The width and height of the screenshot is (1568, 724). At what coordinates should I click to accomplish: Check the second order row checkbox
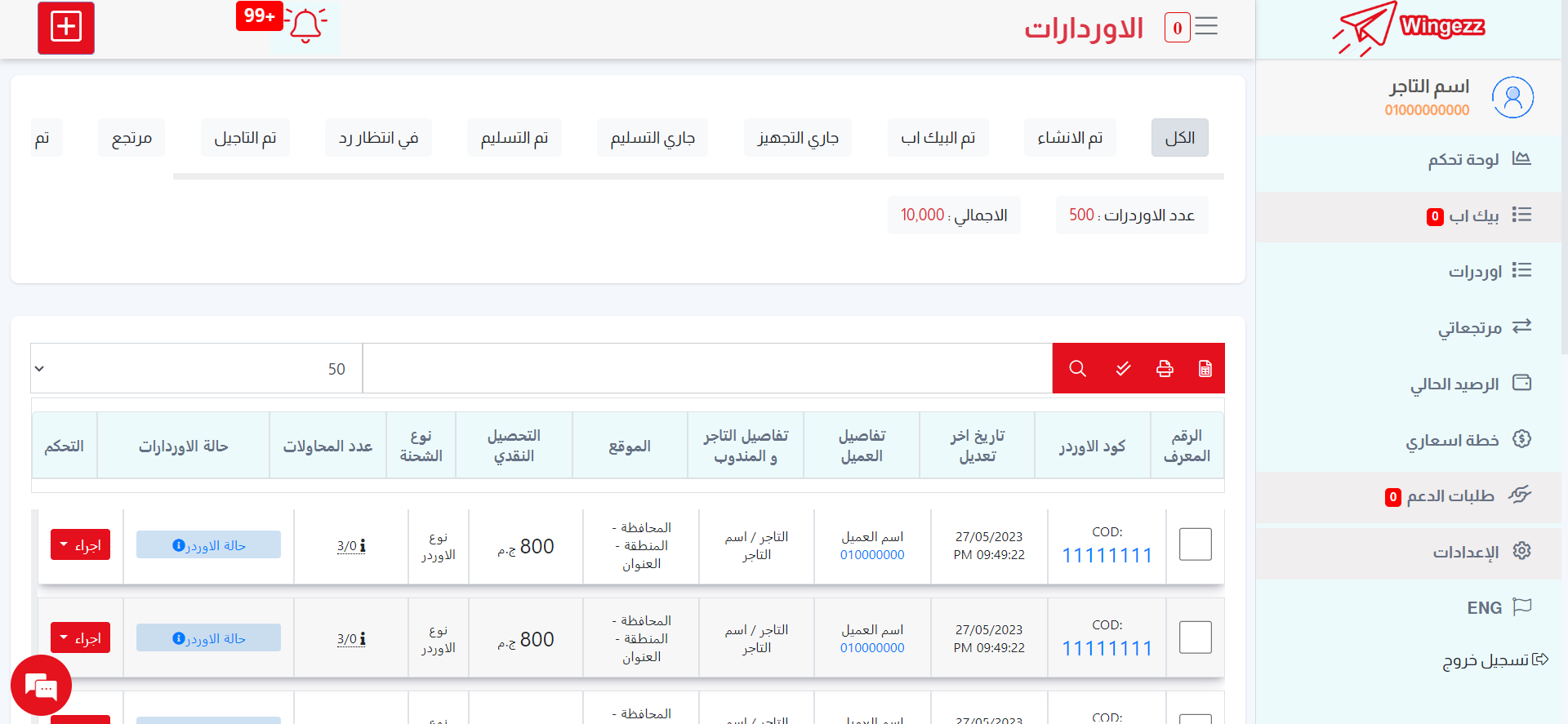[1195, 637]
